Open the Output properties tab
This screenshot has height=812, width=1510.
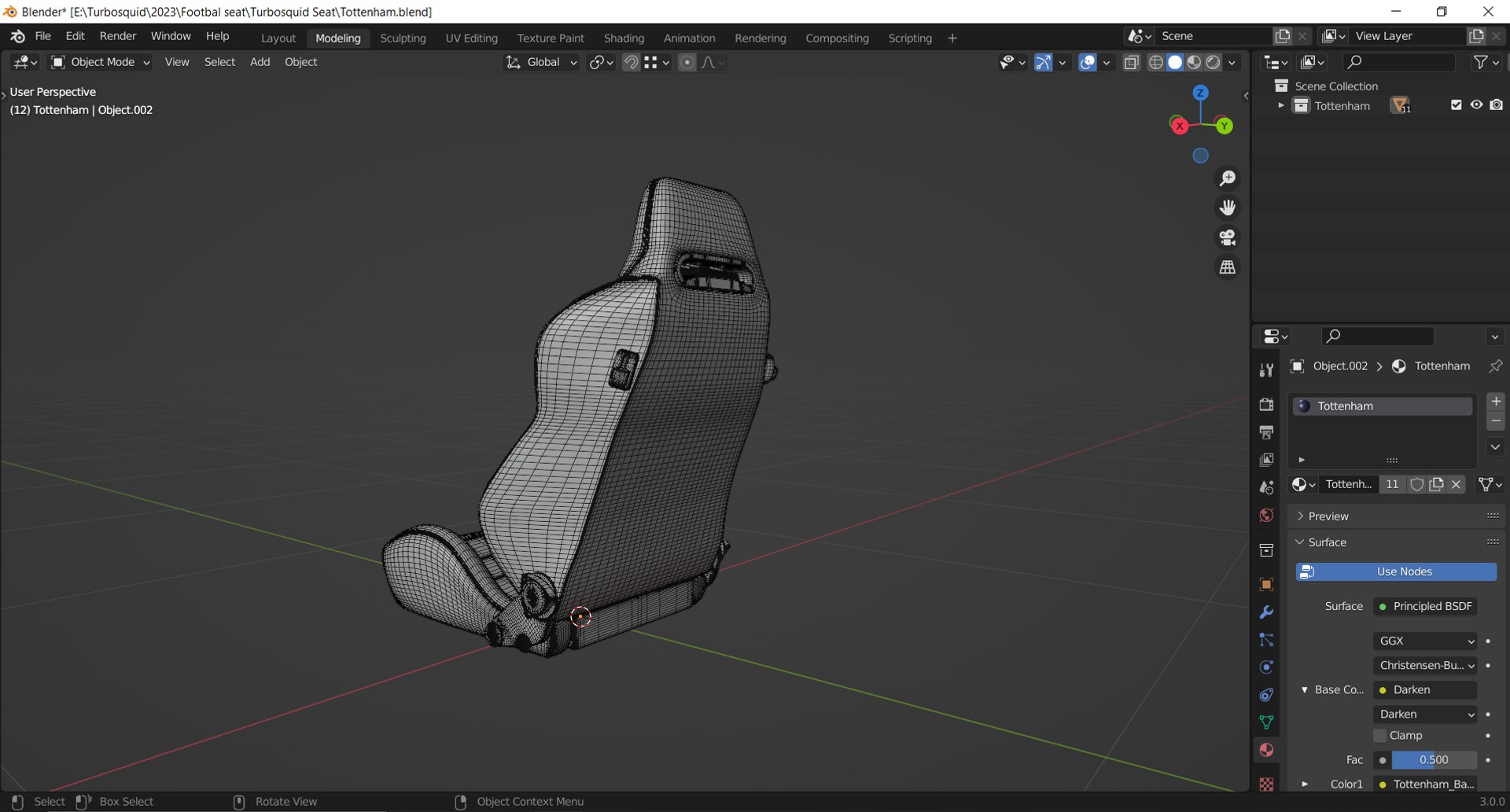click(1266, 432)
